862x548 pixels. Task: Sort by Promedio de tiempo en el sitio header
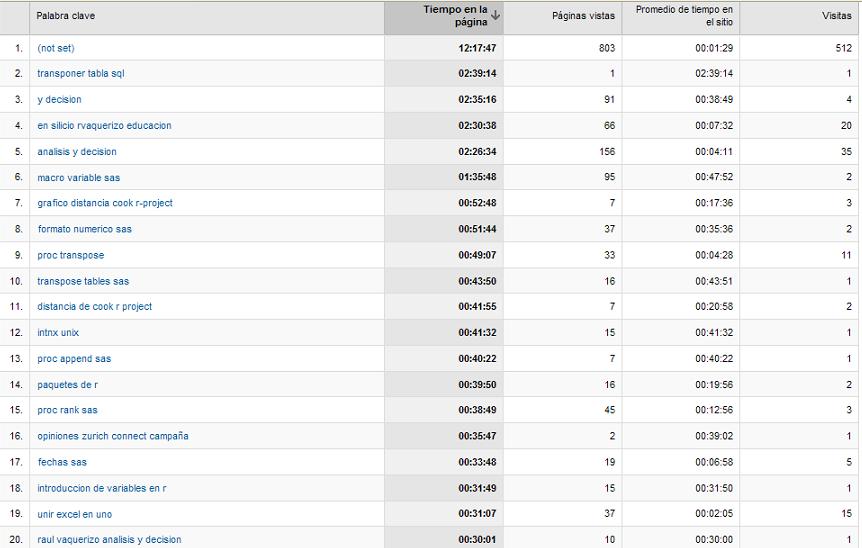(684, 16)
